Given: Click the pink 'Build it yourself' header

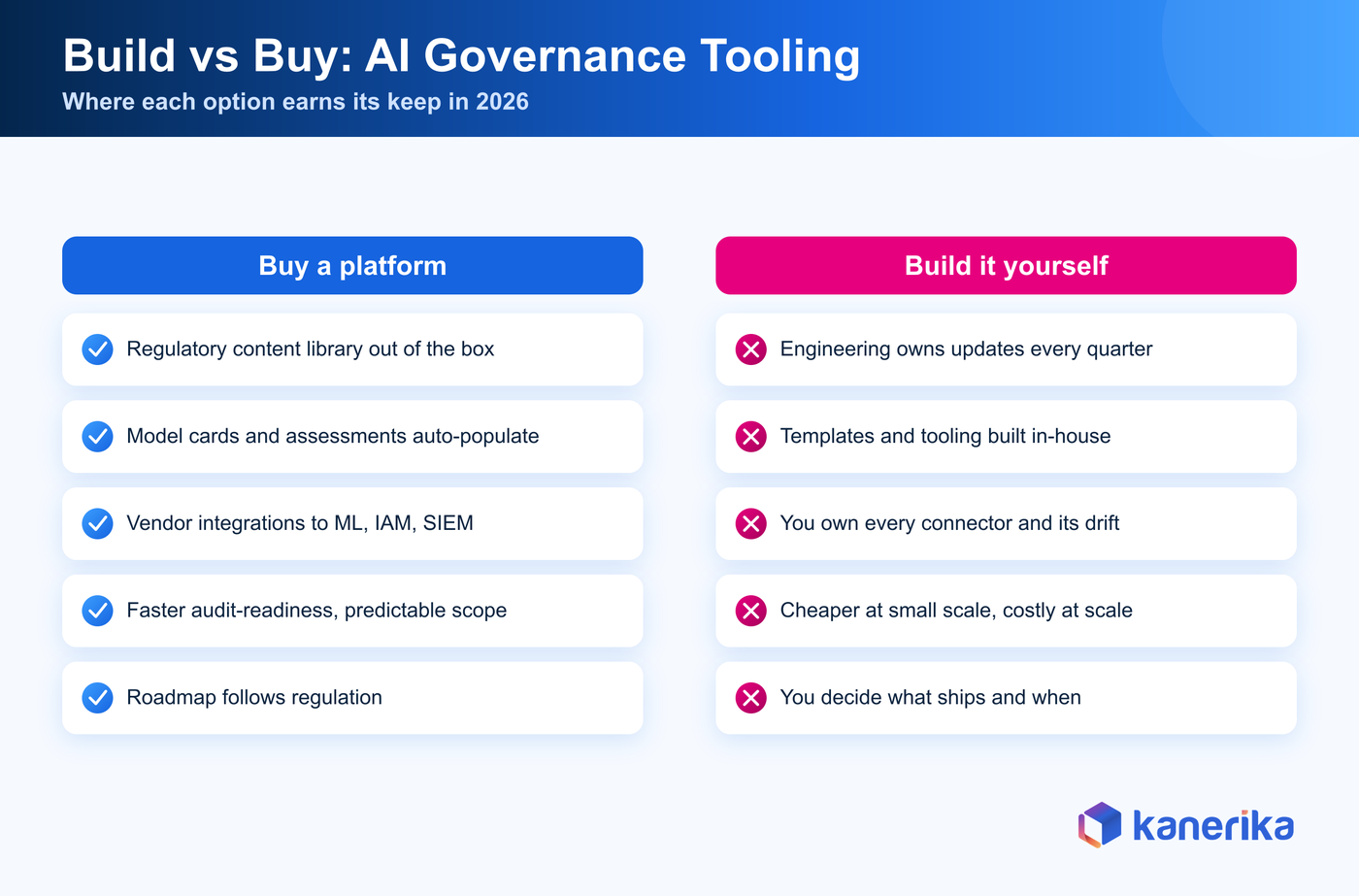Looking at the screenshot, I should click(x=1006, y=265).
